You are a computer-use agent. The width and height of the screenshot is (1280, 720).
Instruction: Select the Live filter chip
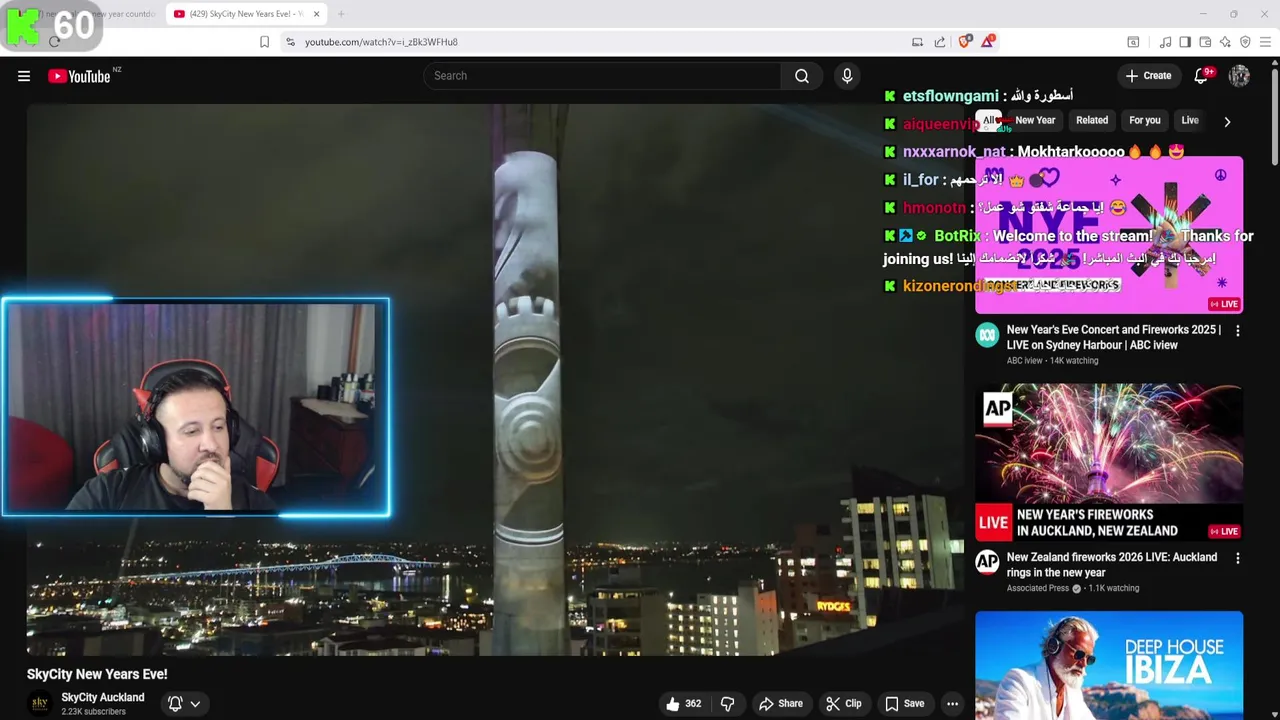click(1190, 120)
